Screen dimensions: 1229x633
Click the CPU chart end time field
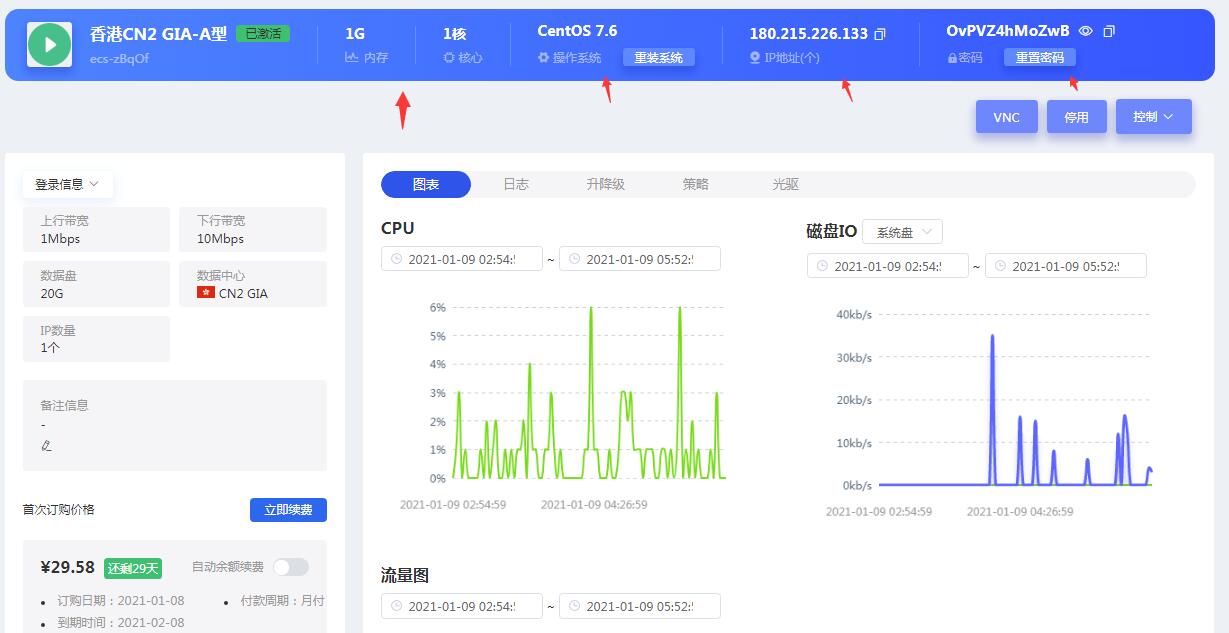click(640, 259)
